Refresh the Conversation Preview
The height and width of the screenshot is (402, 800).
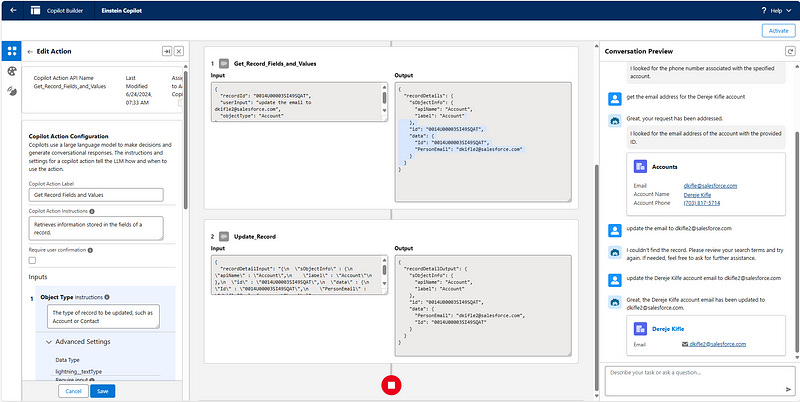(x=790, y=51)
